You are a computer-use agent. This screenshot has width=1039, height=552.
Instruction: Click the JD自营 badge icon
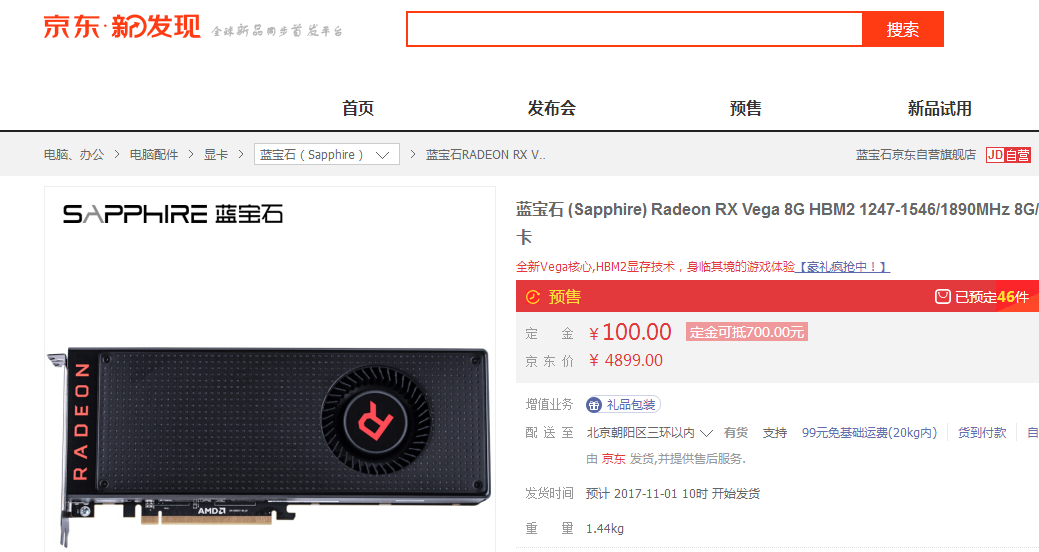1008,154
